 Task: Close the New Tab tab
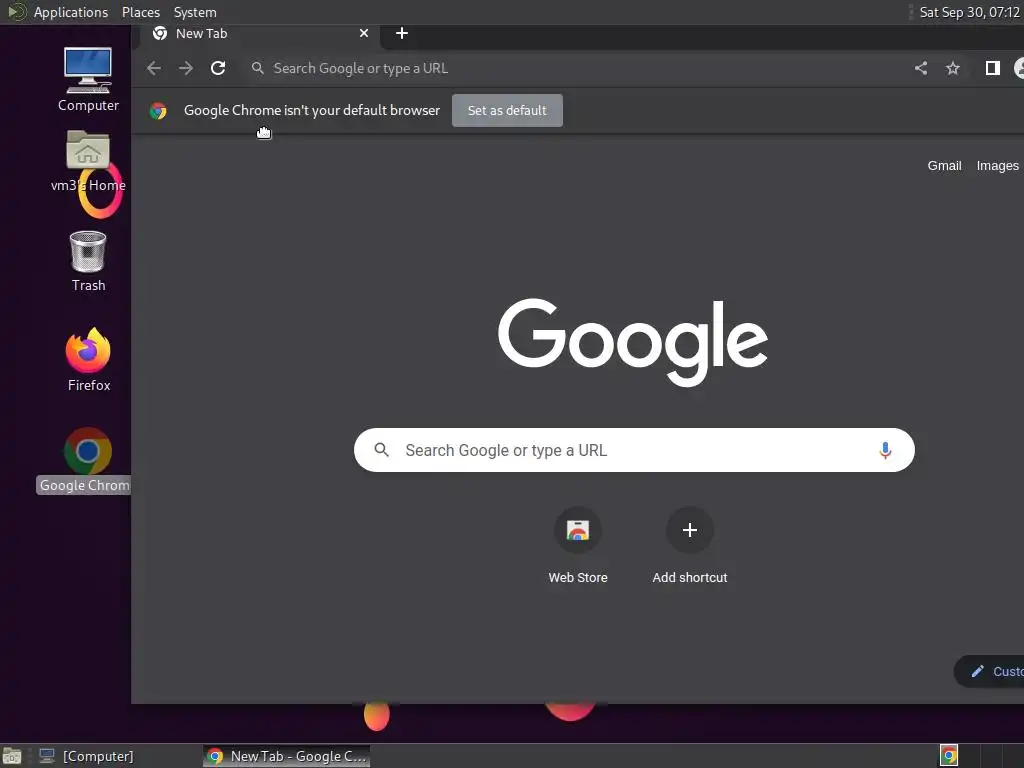(x=364, y=33)
